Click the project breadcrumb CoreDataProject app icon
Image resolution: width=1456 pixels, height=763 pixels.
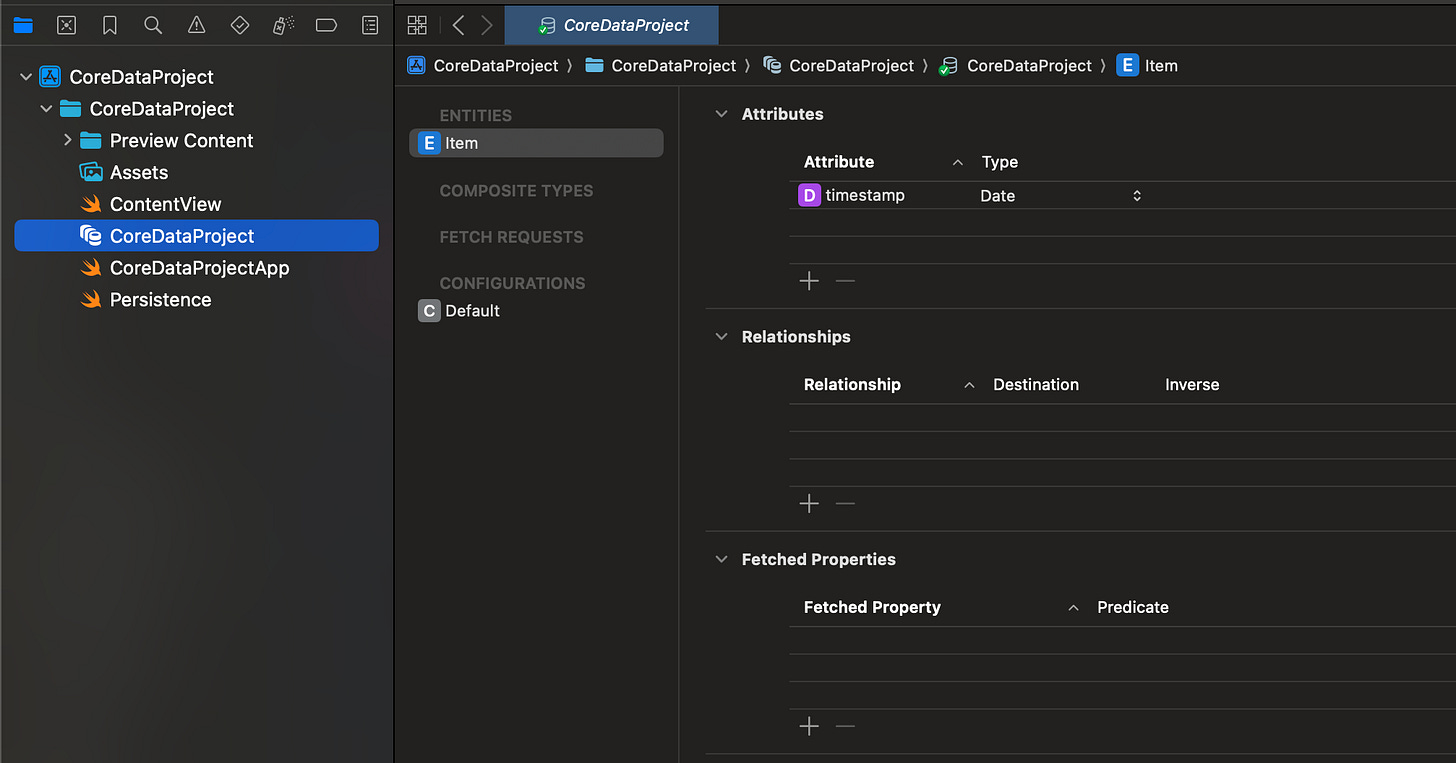pyautogui.click(x=416, y=65)
